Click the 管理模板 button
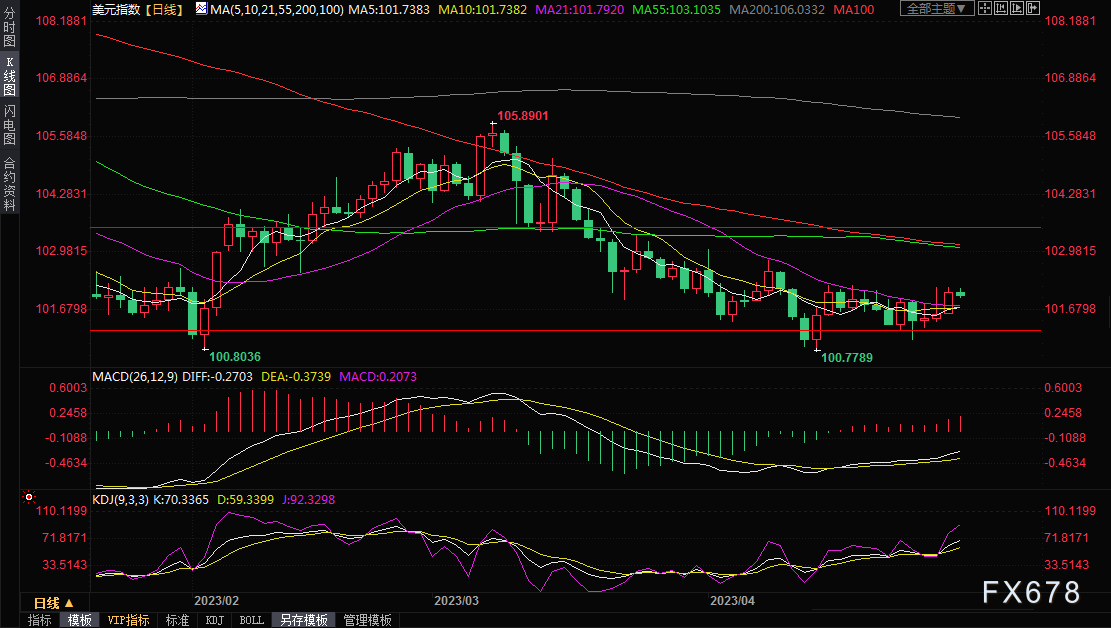 click(x=368, y=620)
